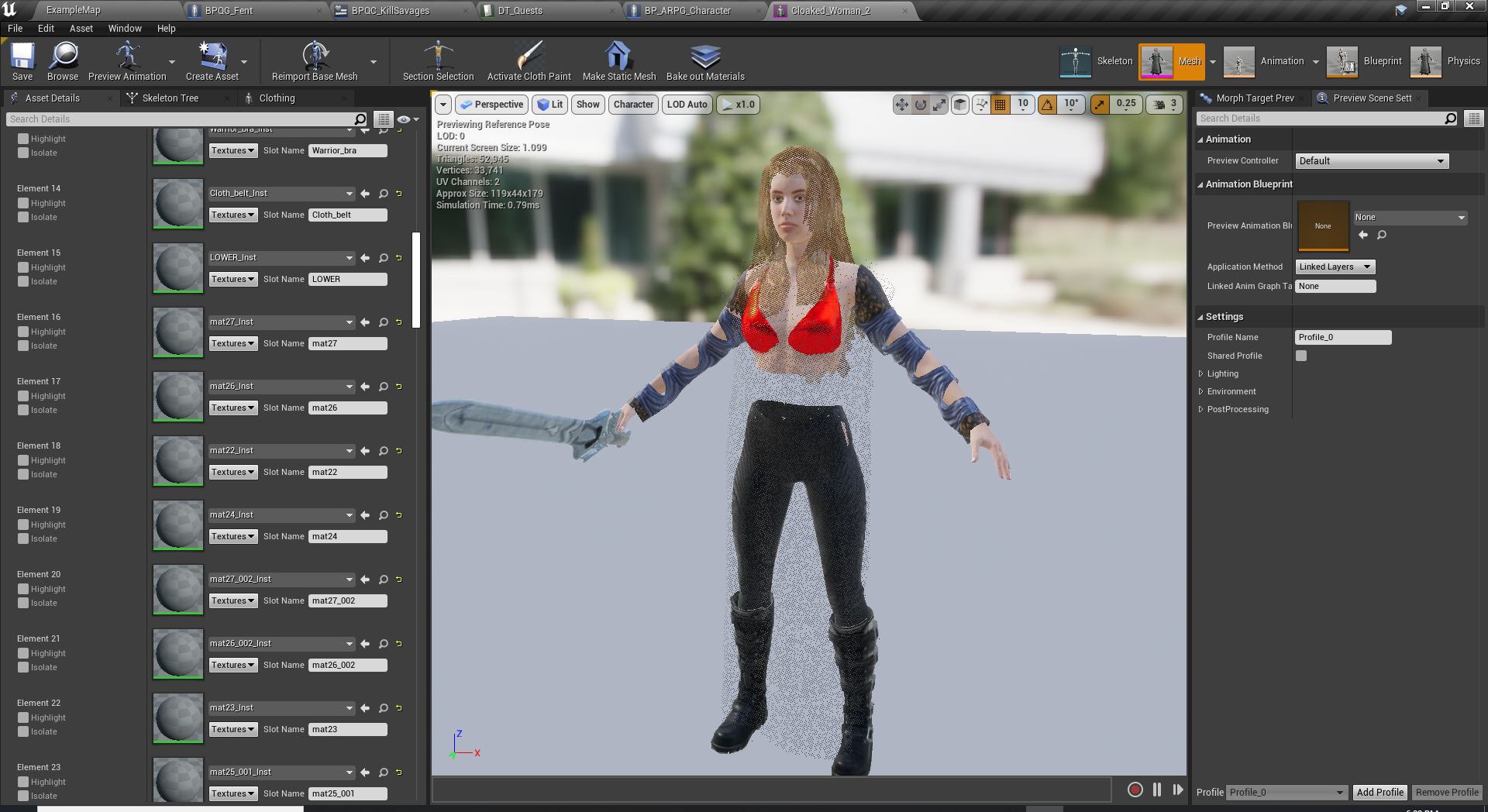Open the Window menu
The width and height of the screenshot is (1488, 812).
coord(125,28)
